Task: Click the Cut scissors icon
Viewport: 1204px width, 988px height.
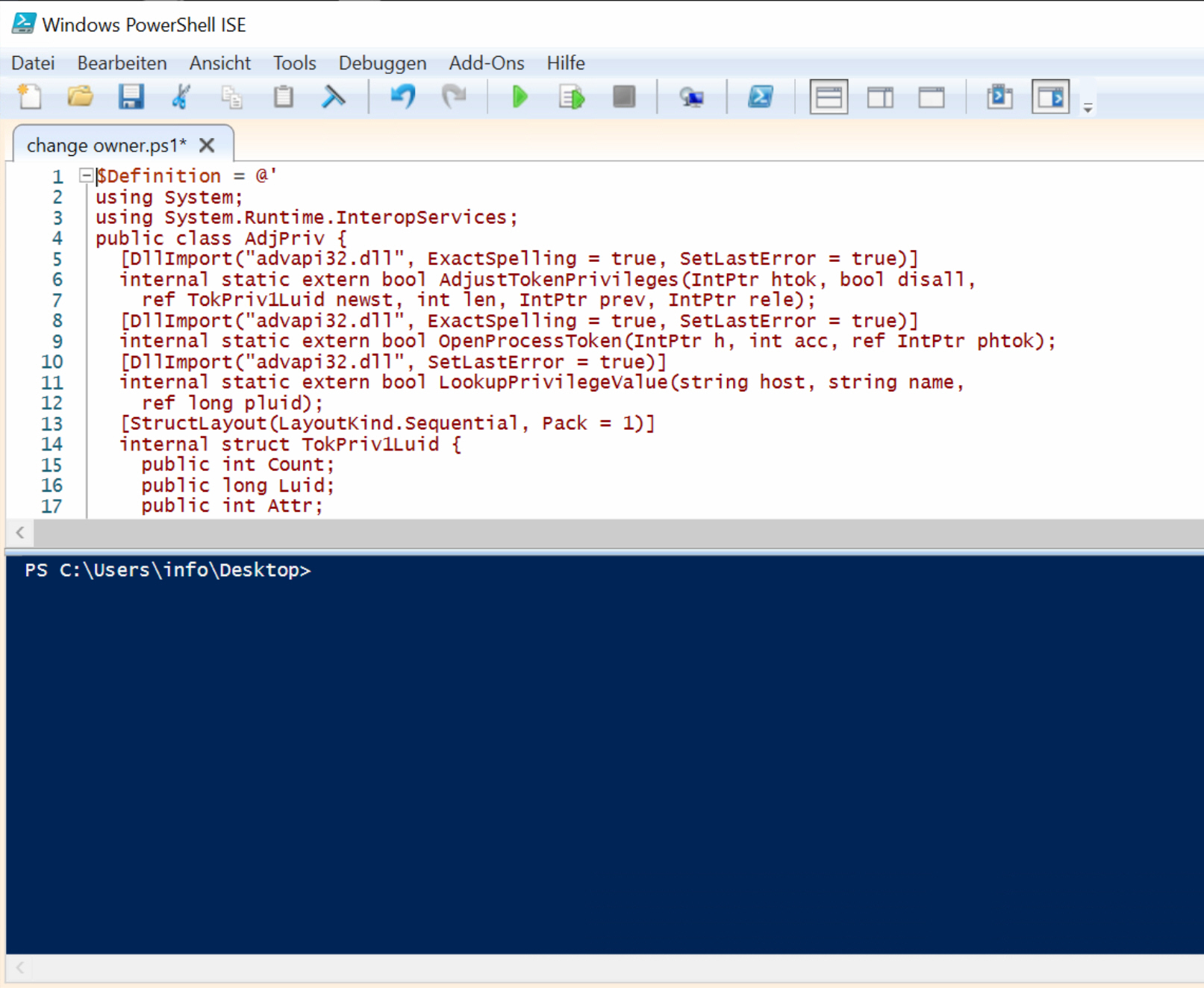Action: point(181,97)
